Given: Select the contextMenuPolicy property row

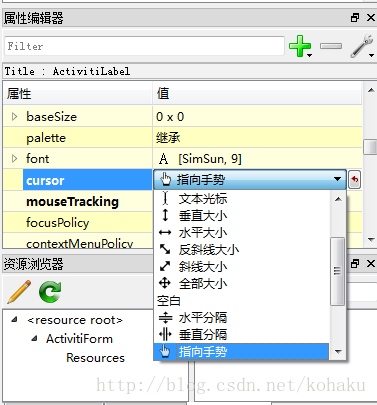Looking at the screenshot, I should point(78,241).
